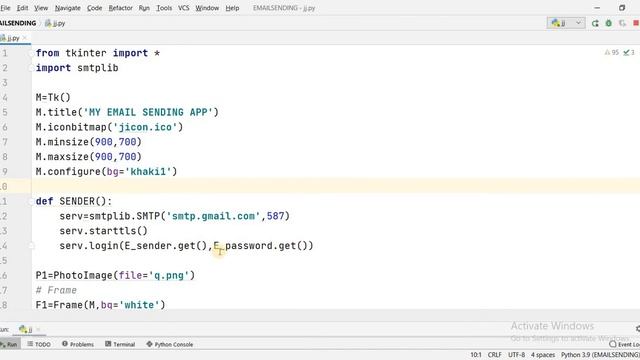Click the 3 typos checkmark indicator
640x360 pixels.
point(629,53)
